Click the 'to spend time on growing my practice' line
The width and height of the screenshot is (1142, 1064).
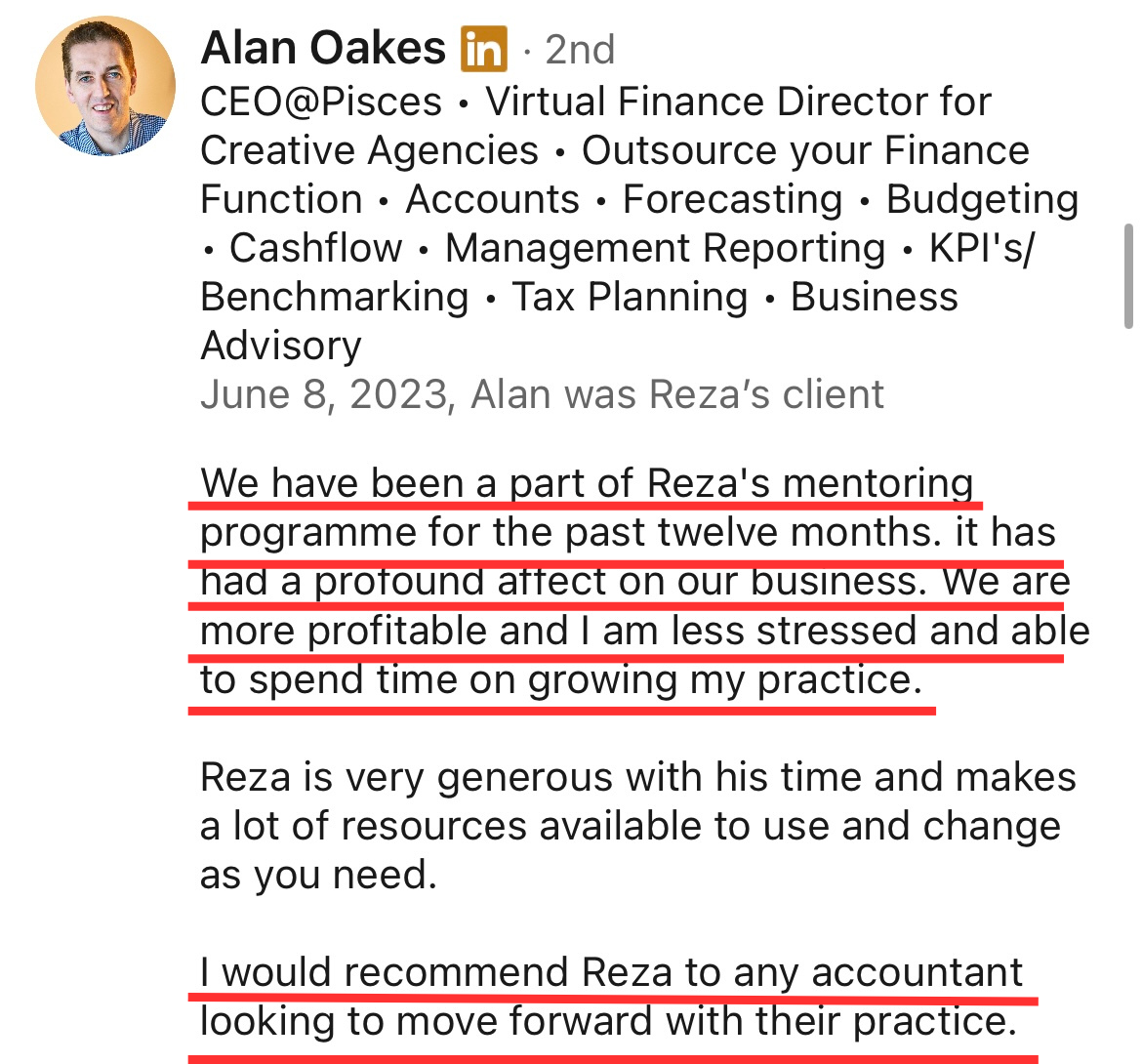(x=561, y=680)
